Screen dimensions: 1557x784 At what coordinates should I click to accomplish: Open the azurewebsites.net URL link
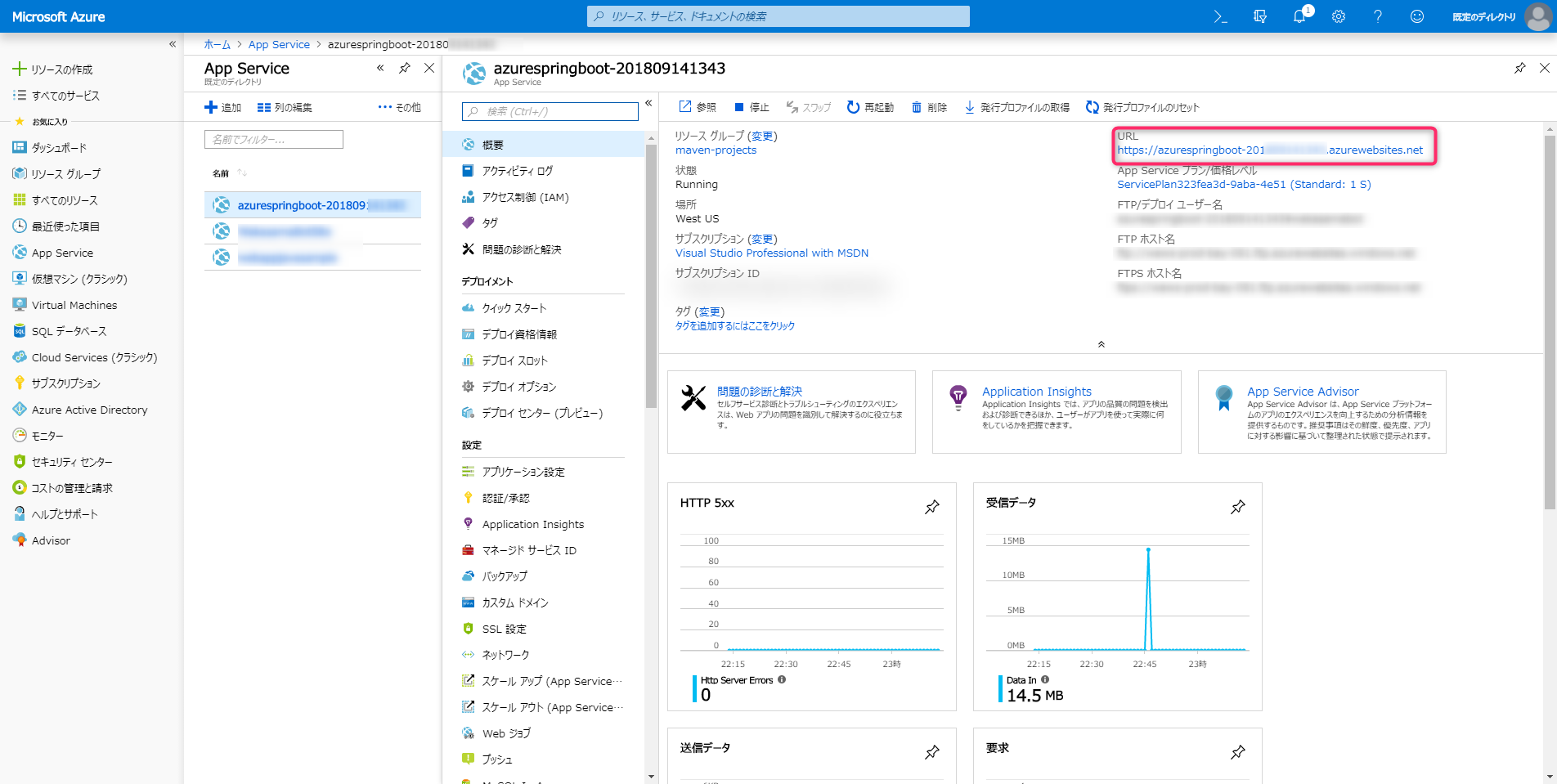[1270, 150]
